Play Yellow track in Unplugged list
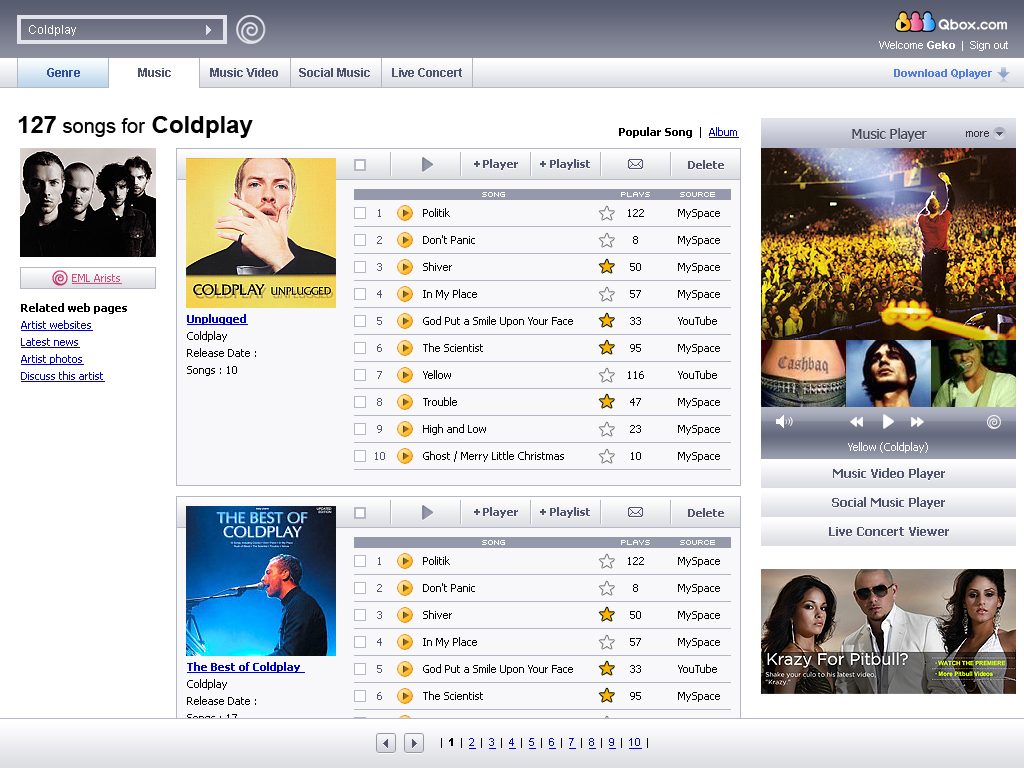The width and height of the screenshot is (1024, 768). coord(405,375)
